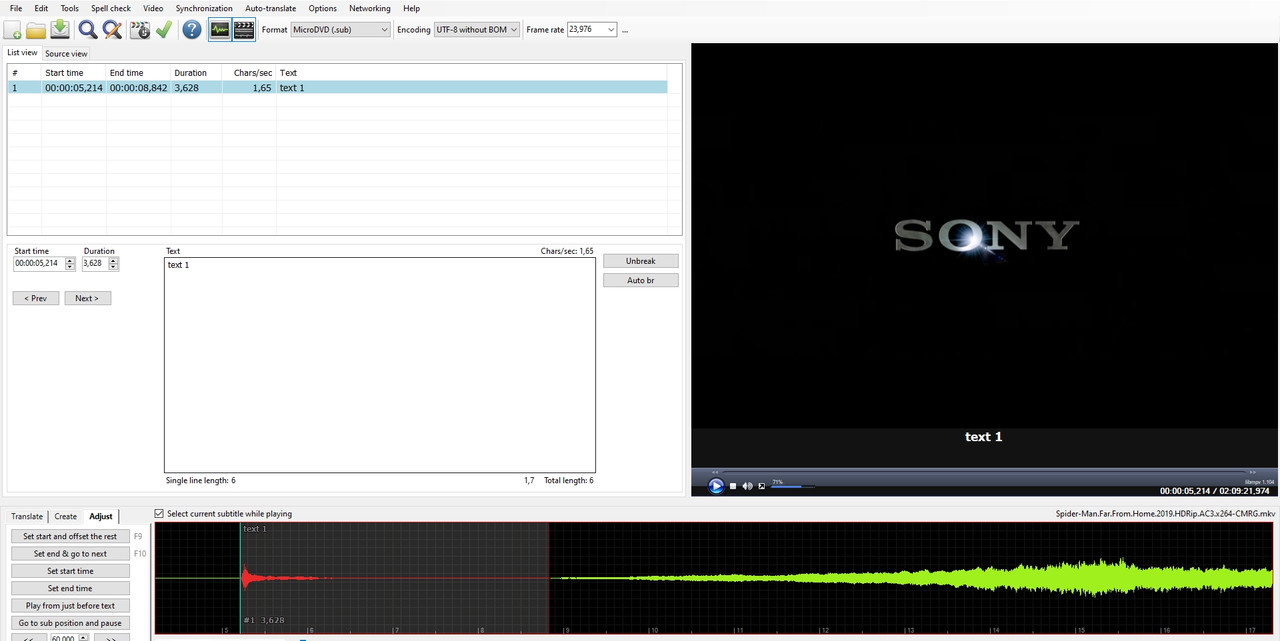1280x641 pixels.
Task: Click Set start and offset the rest
Action: (x=70, y=536)
